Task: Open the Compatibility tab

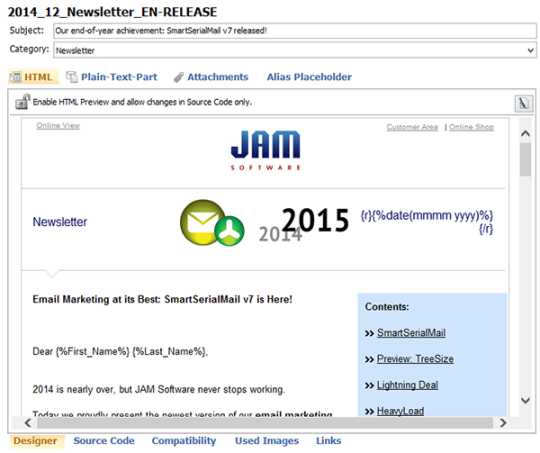Action: [x=184, y=441]
